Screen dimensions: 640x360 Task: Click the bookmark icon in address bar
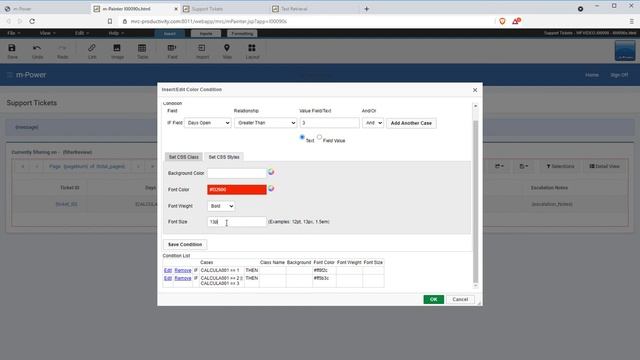pyautogui.click(x=110, y=21)
